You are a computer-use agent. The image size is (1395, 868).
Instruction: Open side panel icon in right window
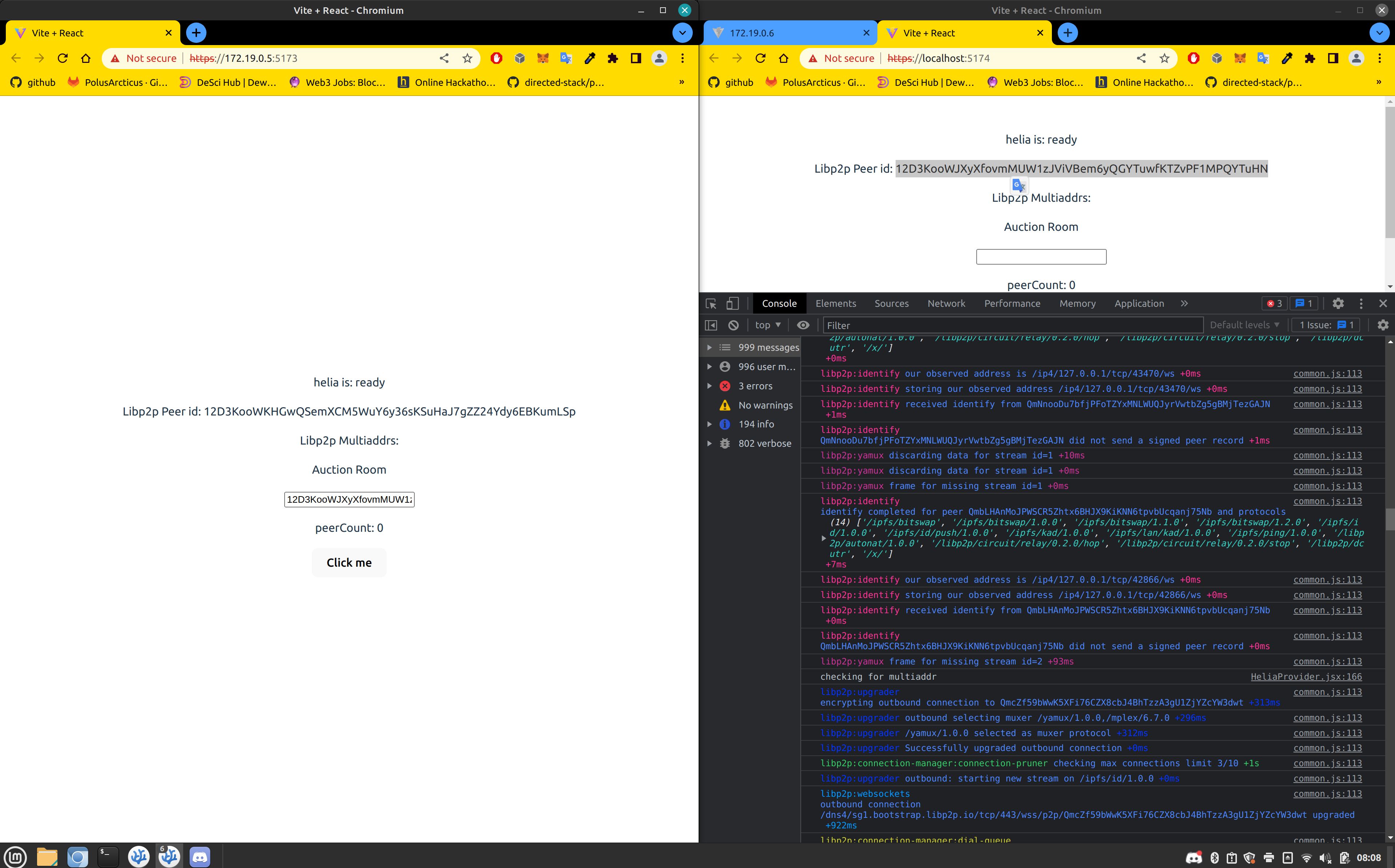click(1333, 58)
